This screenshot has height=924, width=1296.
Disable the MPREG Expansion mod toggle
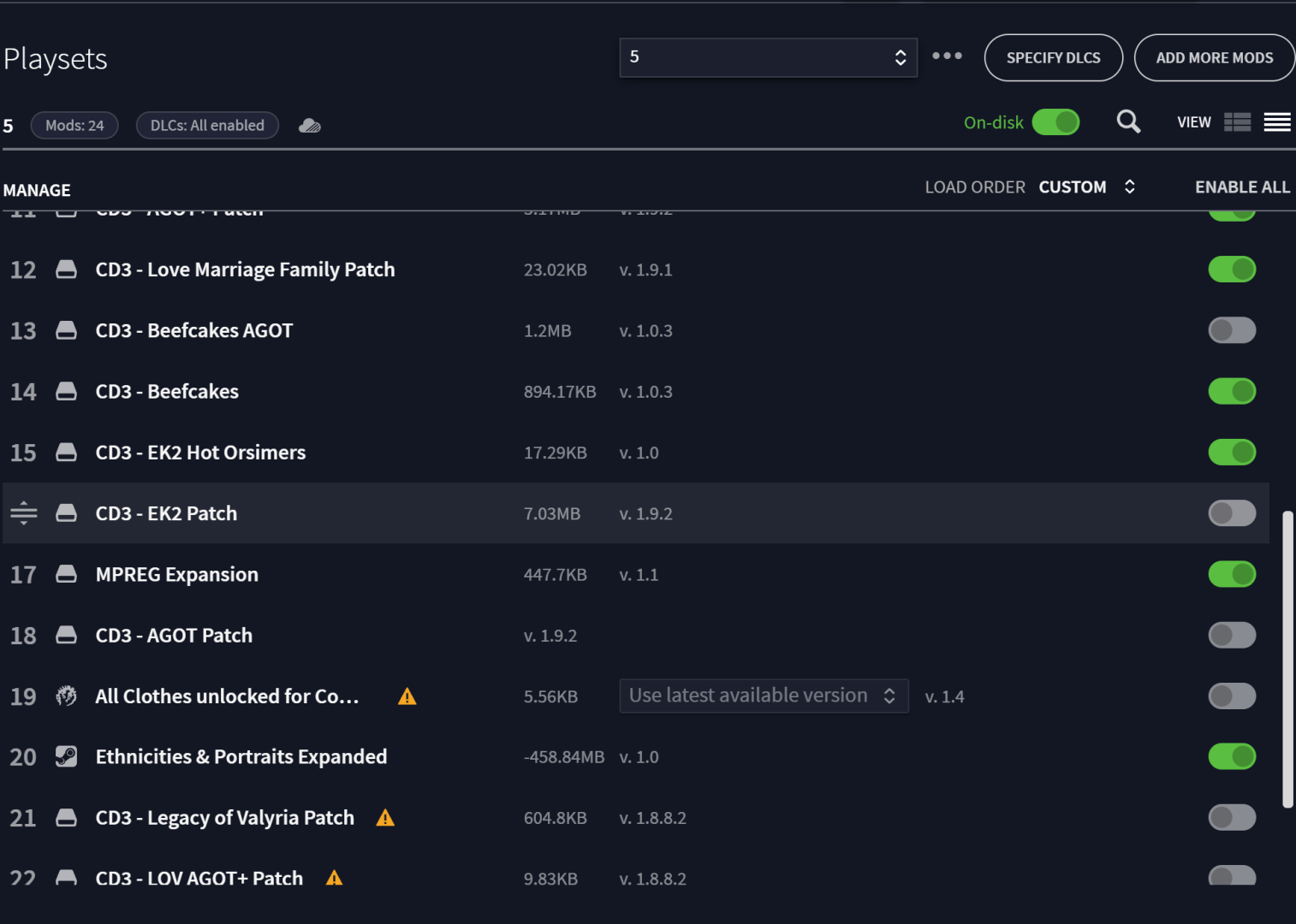click(1232, 574)
